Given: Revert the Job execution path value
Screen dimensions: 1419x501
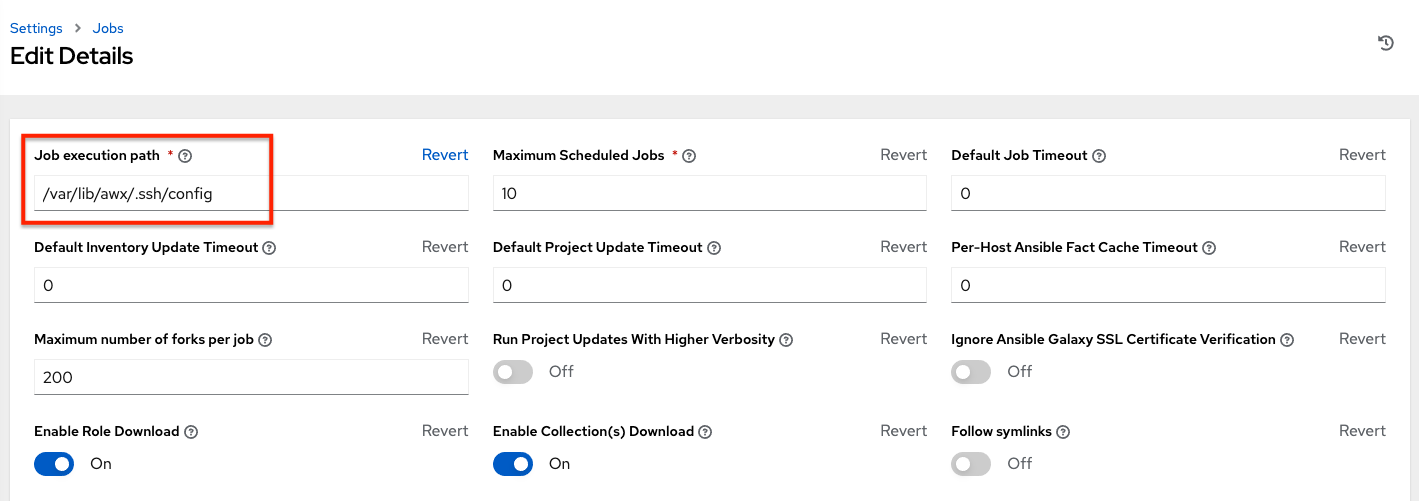Looking at the screenshot, I should 445,155.
